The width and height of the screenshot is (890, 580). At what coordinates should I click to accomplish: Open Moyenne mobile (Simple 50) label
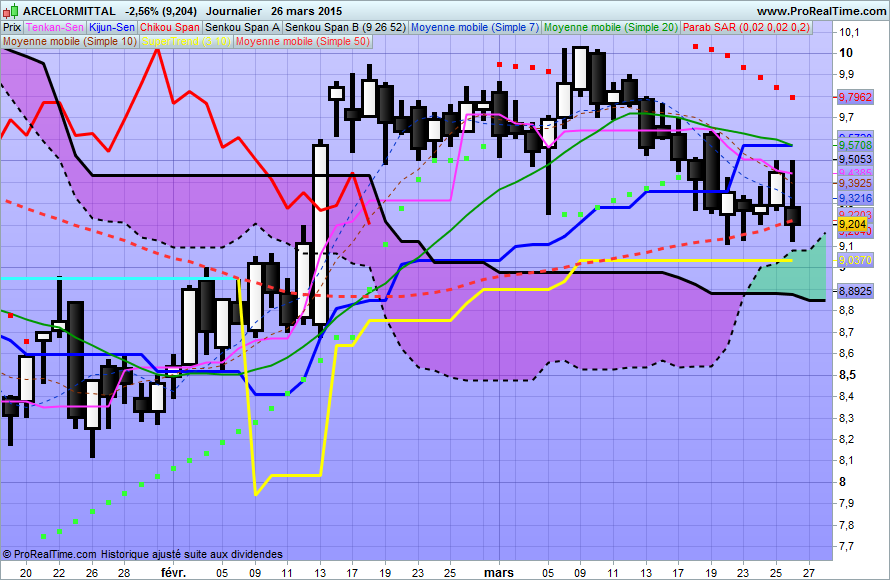click(x=303, y=41)
